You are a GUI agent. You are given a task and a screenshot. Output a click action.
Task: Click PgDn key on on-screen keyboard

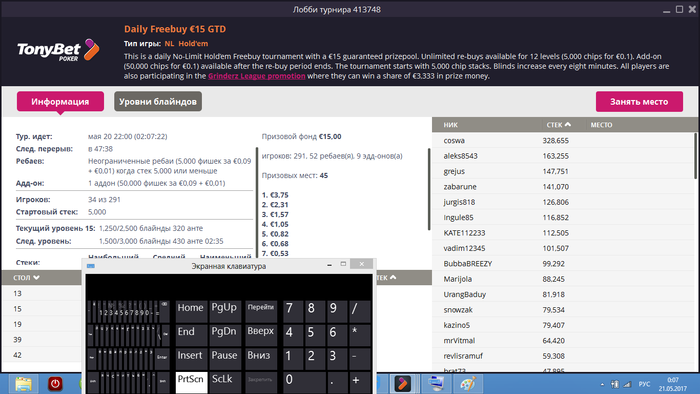click(224, 335)
